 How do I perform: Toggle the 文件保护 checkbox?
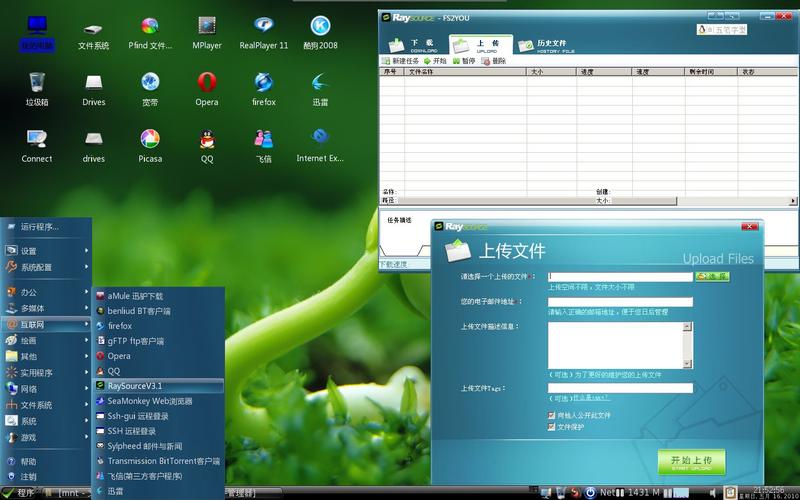(551, 427)
